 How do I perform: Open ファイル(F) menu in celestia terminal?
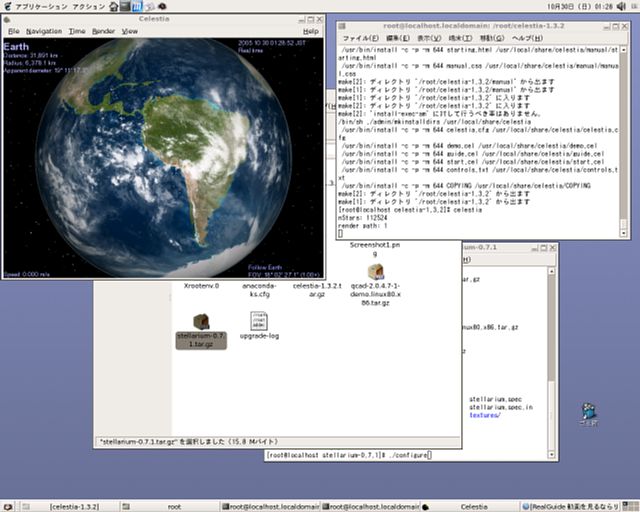click(360, 38)
